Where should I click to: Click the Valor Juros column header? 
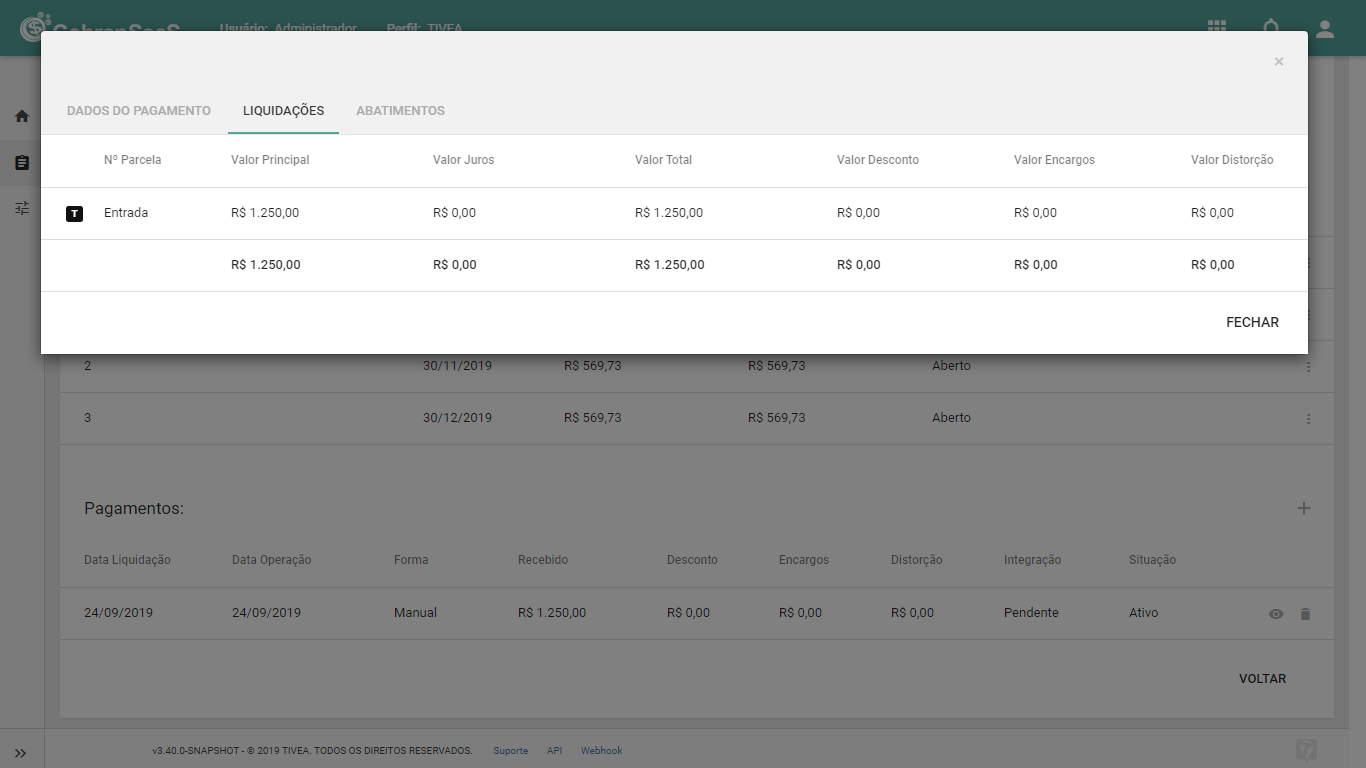coord(463,160)
